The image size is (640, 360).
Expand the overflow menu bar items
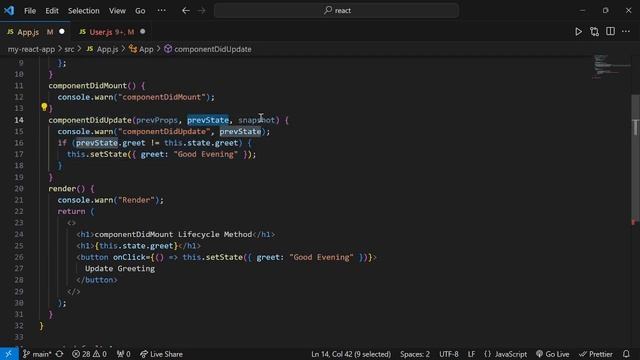[162, 11]
